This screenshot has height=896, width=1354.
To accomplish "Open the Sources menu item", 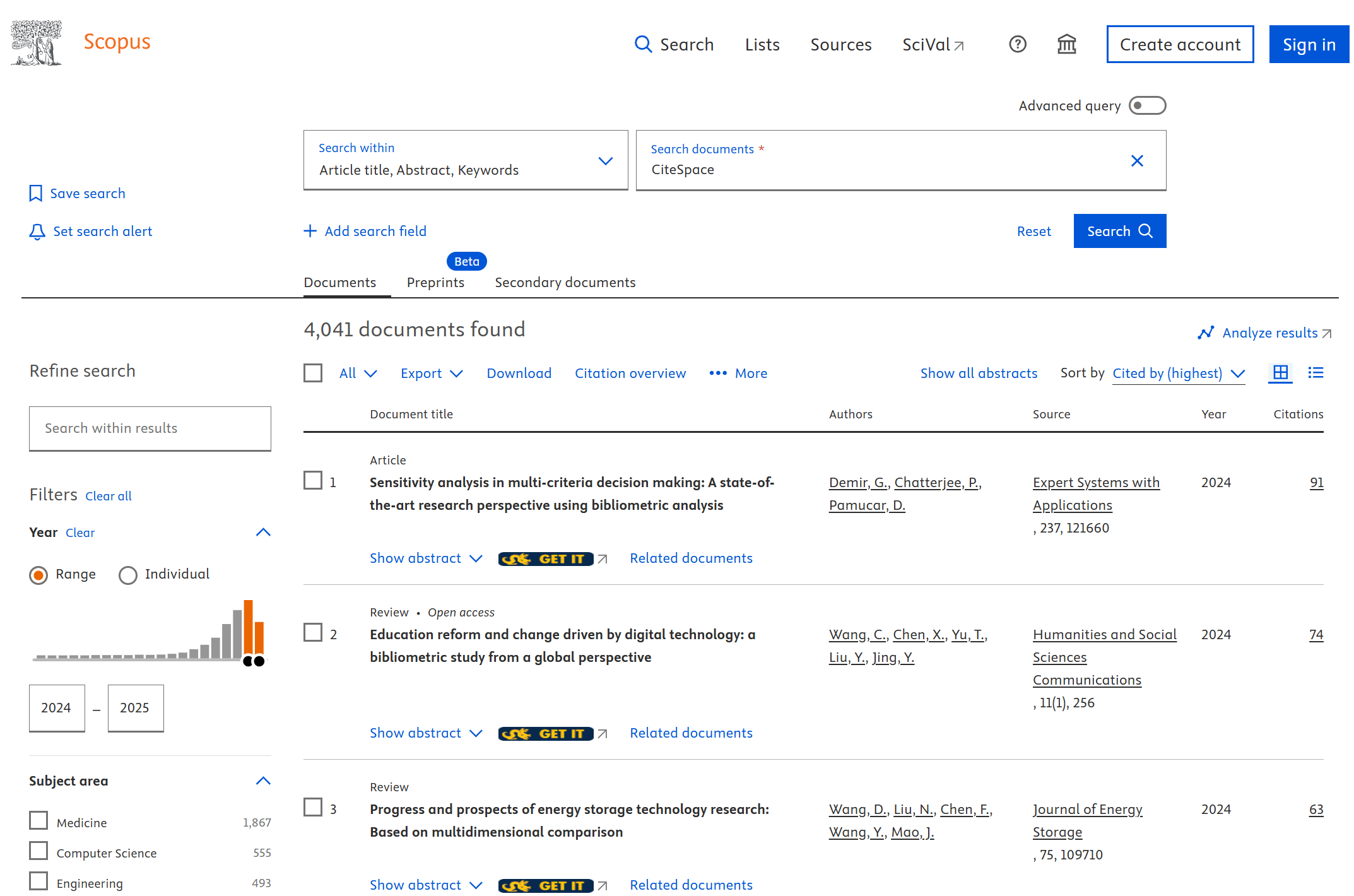I will pyautogui.click(x=840, y=45).
